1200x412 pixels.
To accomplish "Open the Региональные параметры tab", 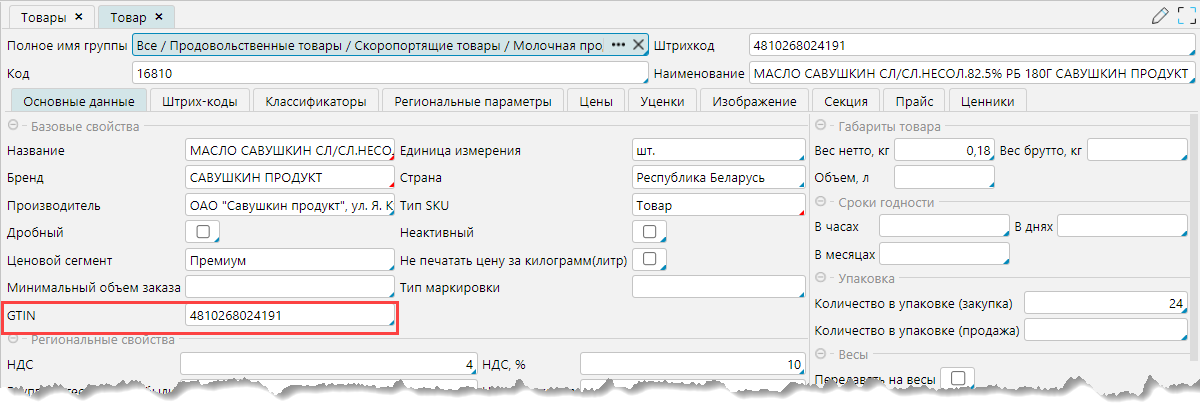I will click(472, 101).
